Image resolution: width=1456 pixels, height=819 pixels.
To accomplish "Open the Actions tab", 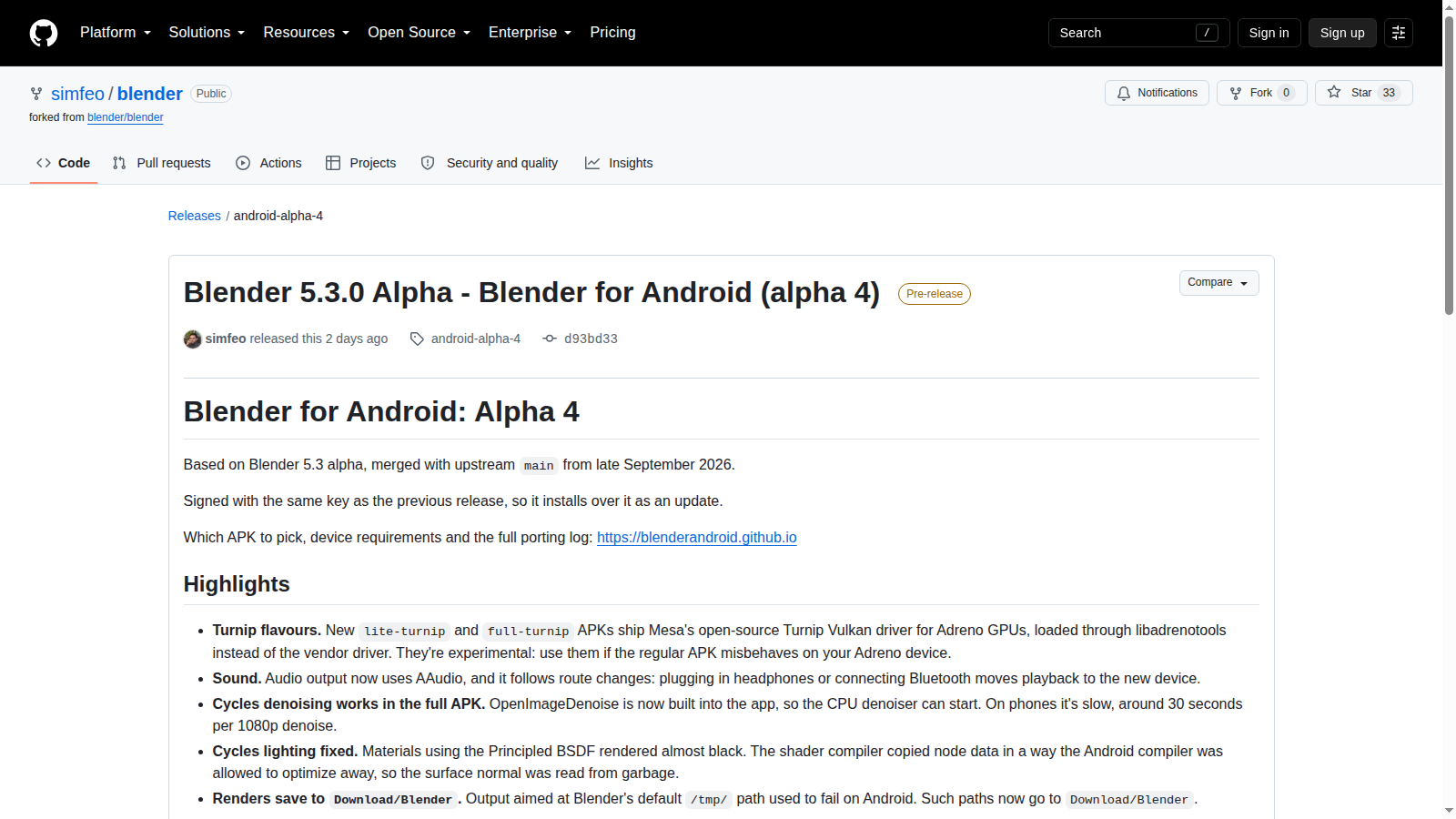I will [268, 163].
